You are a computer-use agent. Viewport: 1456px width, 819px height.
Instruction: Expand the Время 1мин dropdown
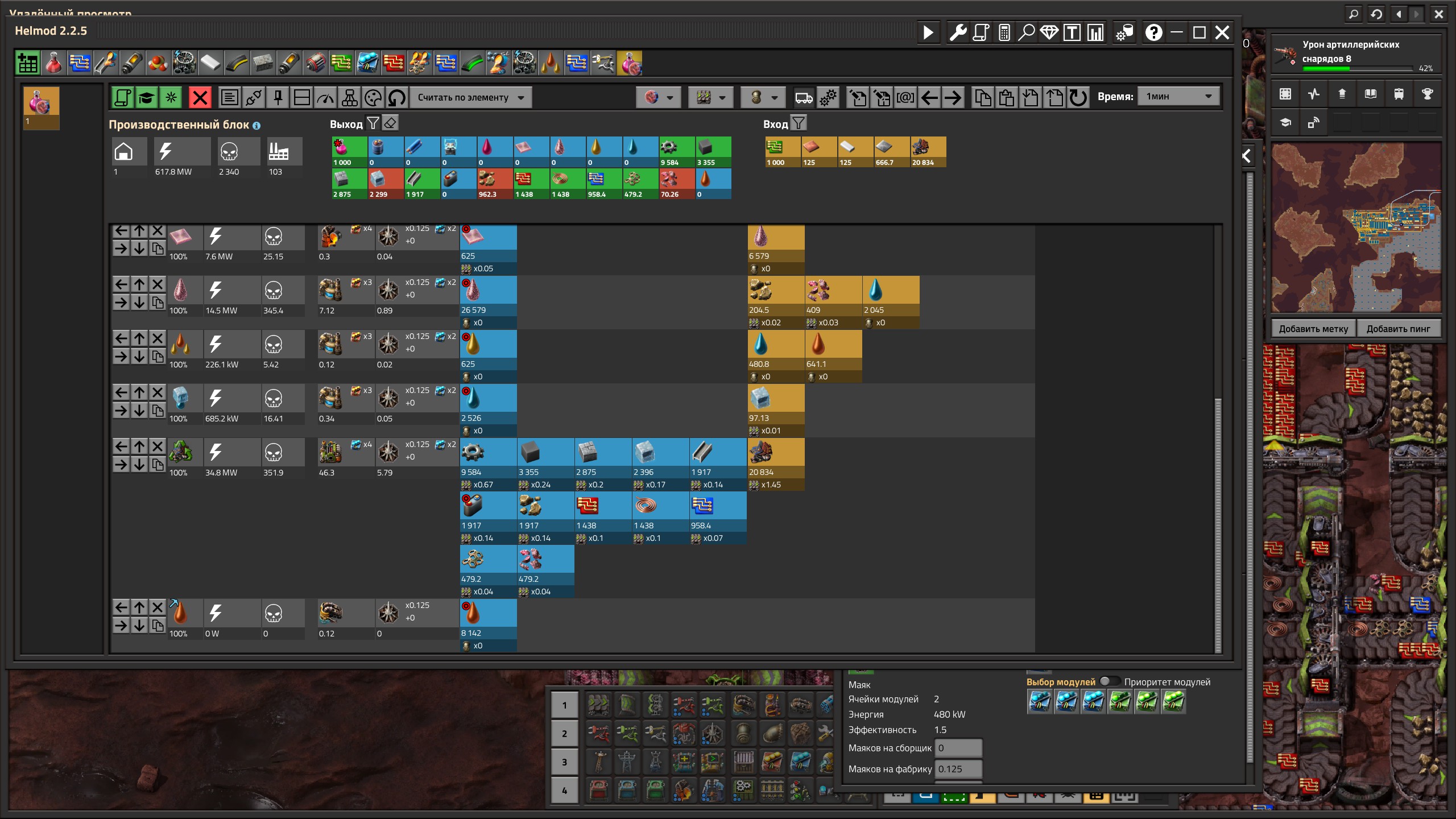pyautogui.click(x=1178, y=97)
